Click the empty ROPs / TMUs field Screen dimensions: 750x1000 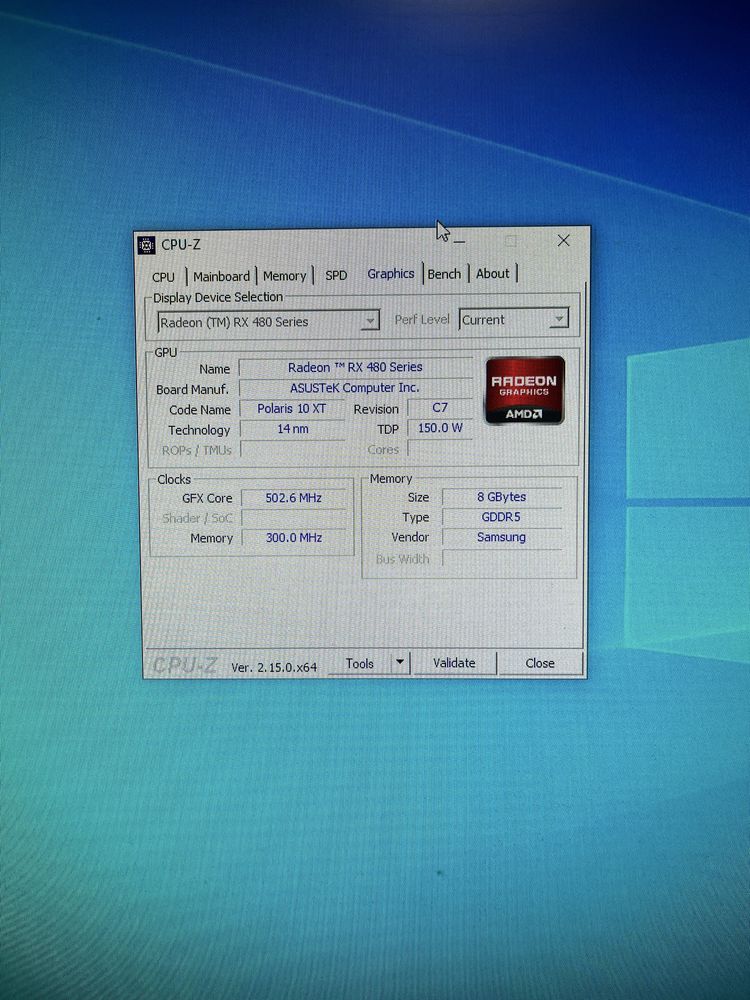[x=292, y=450]
